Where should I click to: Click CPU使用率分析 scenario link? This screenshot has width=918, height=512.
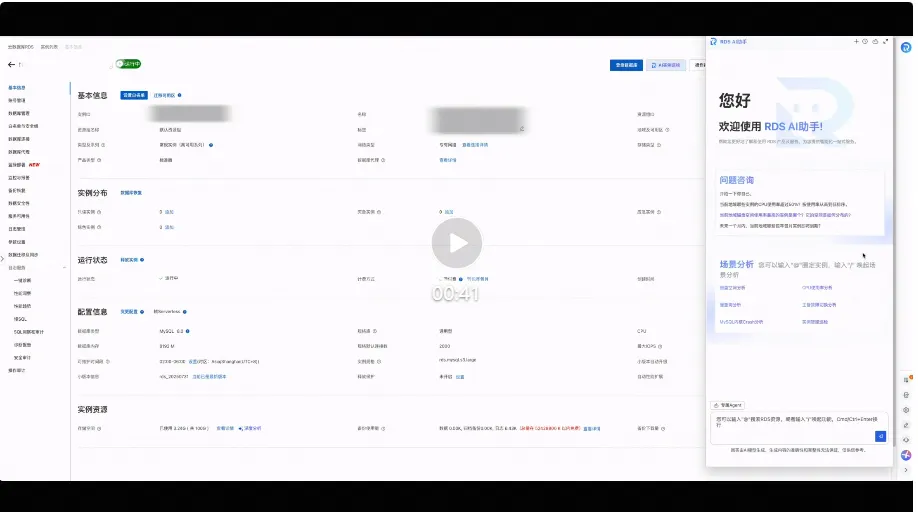[x=817, y=288]
